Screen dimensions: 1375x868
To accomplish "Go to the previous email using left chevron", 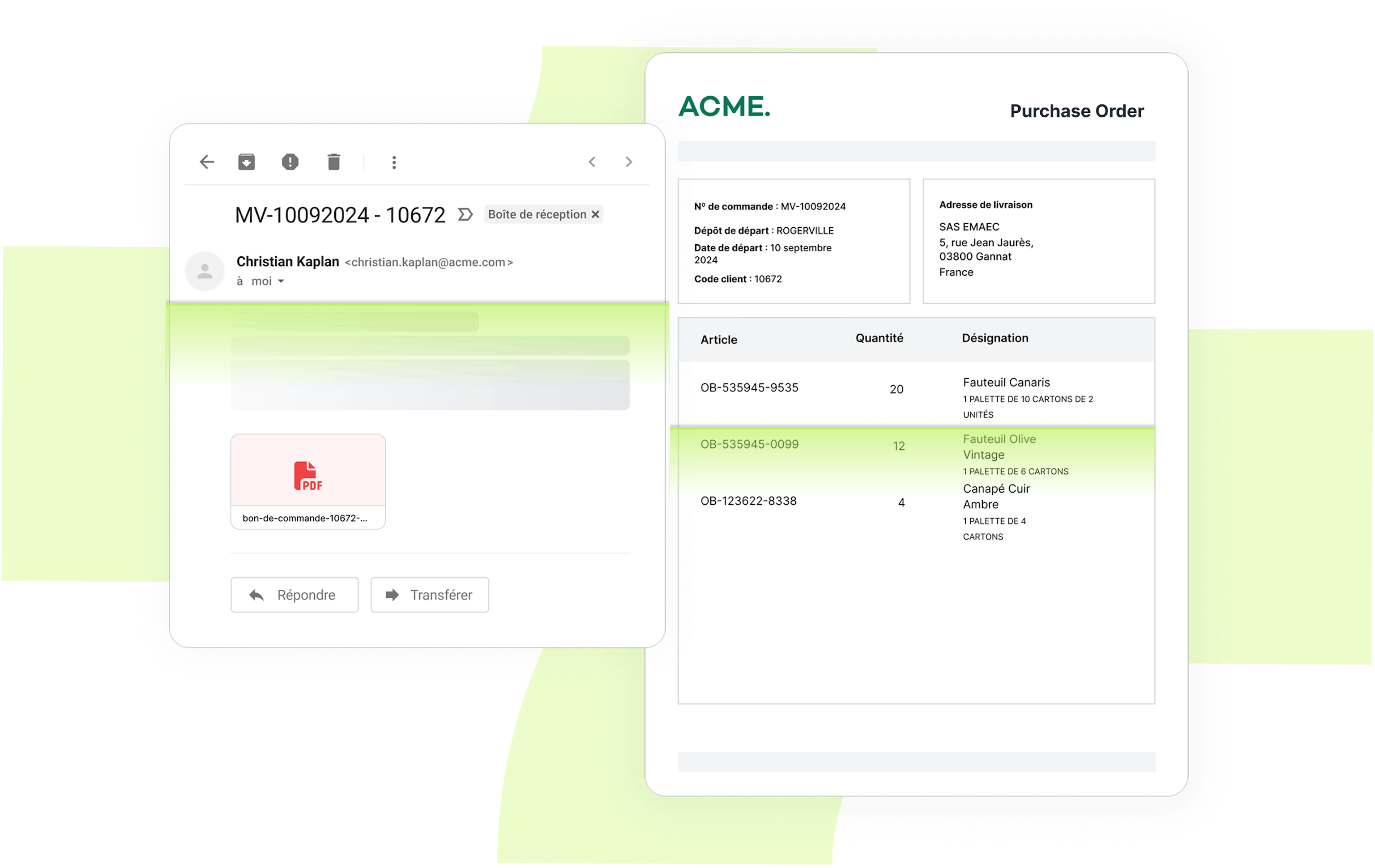I will click(x=592, y=162).
